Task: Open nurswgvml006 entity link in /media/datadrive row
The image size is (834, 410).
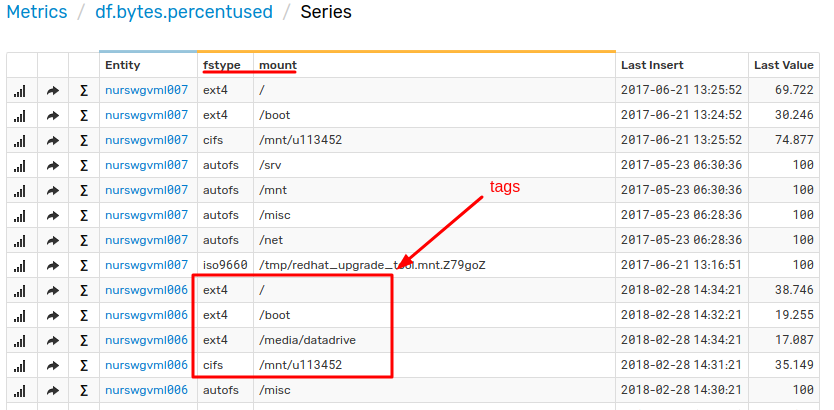Action: (147, 340)
